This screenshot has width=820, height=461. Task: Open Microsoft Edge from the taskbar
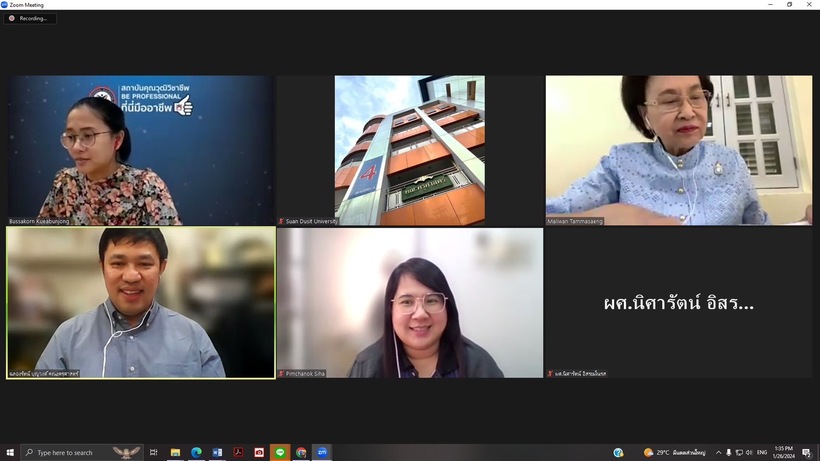point(196,453)
